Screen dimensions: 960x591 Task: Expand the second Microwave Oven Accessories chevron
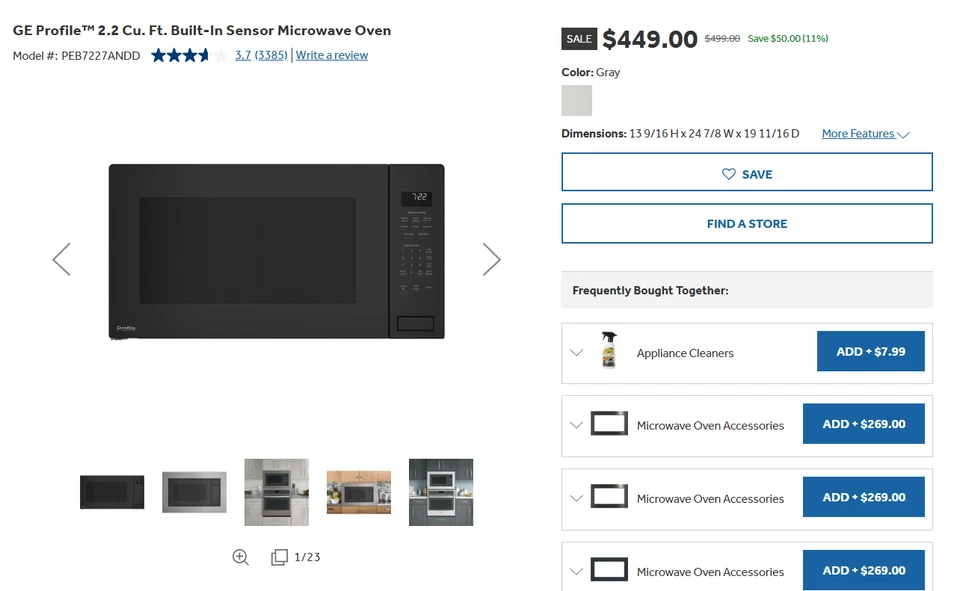click(x=576, y=498)
